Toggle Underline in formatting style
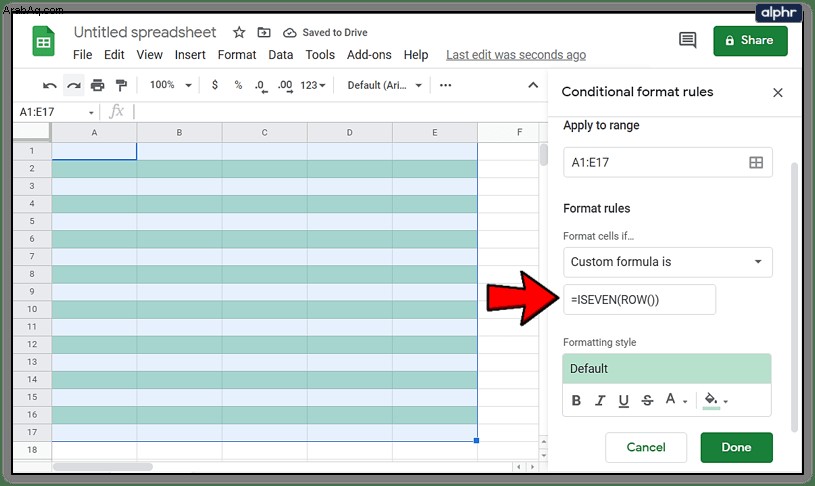815x486 pixels. click(x=624, y=401)
